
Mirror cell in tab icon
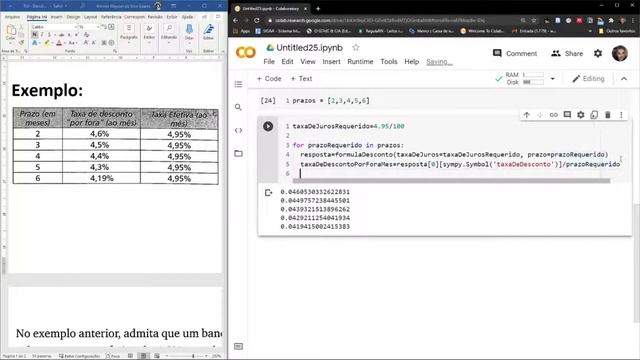[594, 115]
